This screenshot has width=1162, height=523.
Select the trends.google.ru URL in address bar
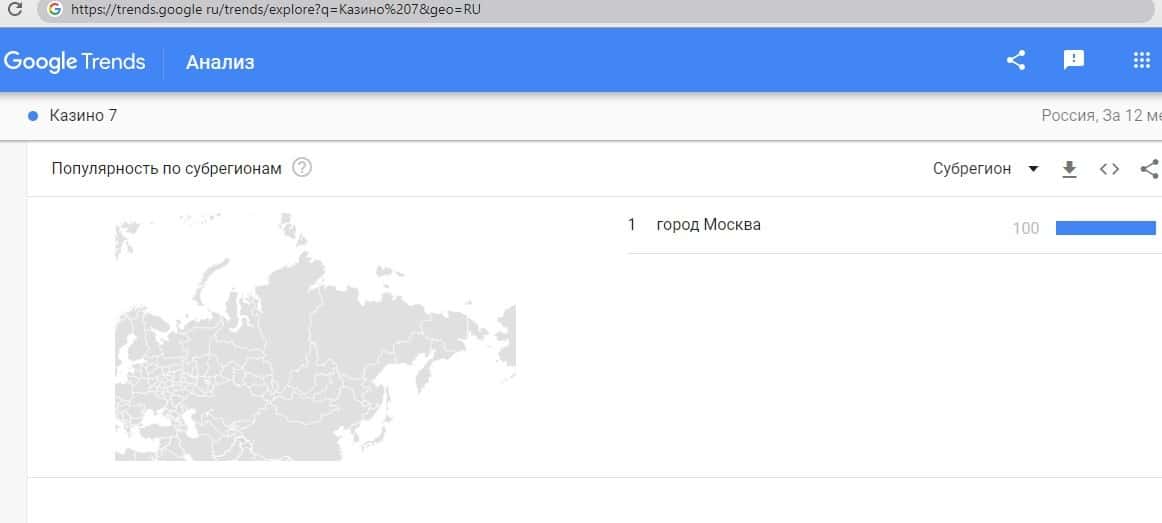point(276,10)
